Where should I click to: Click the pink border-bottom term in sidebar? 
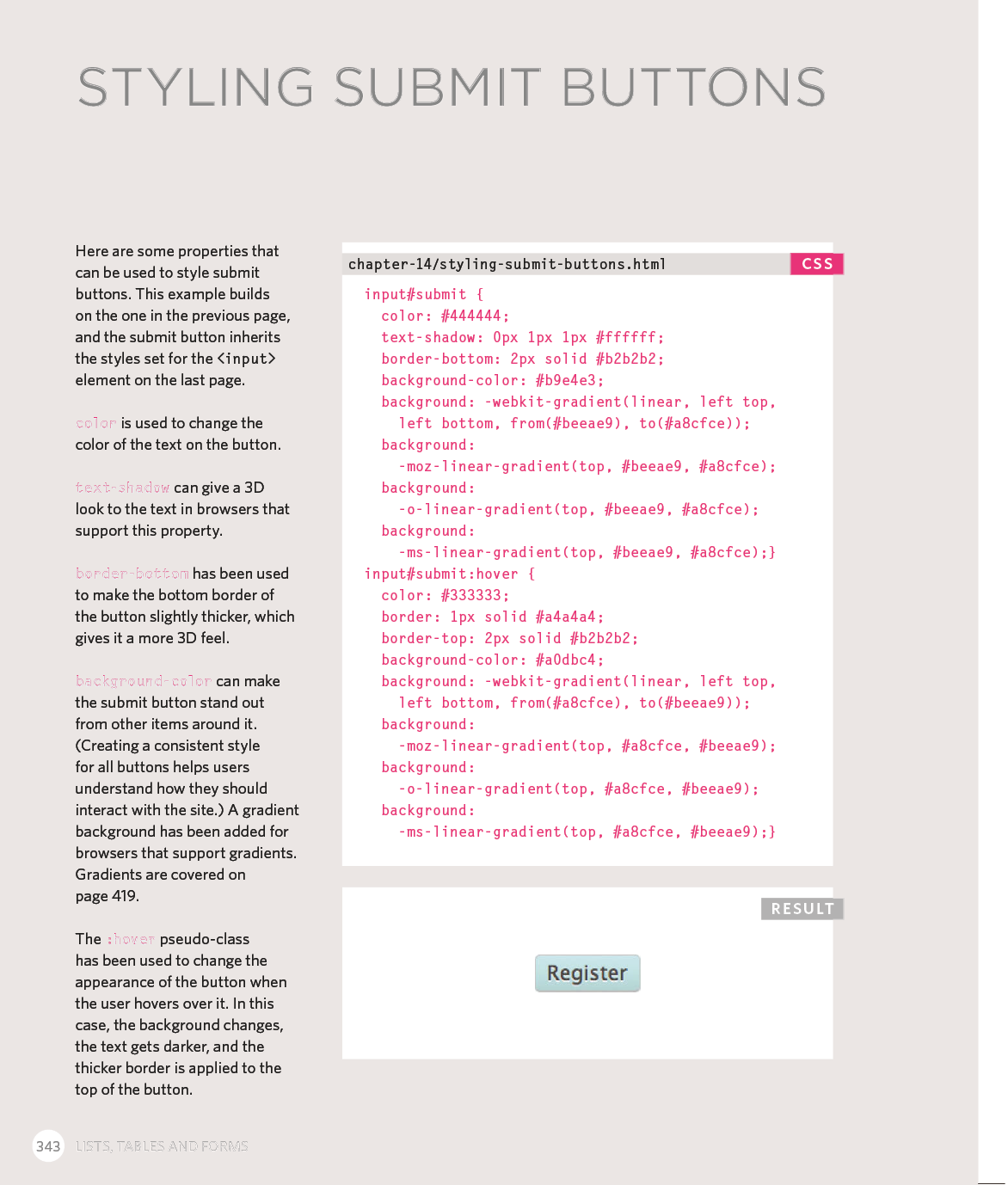[x=132, y=574]
